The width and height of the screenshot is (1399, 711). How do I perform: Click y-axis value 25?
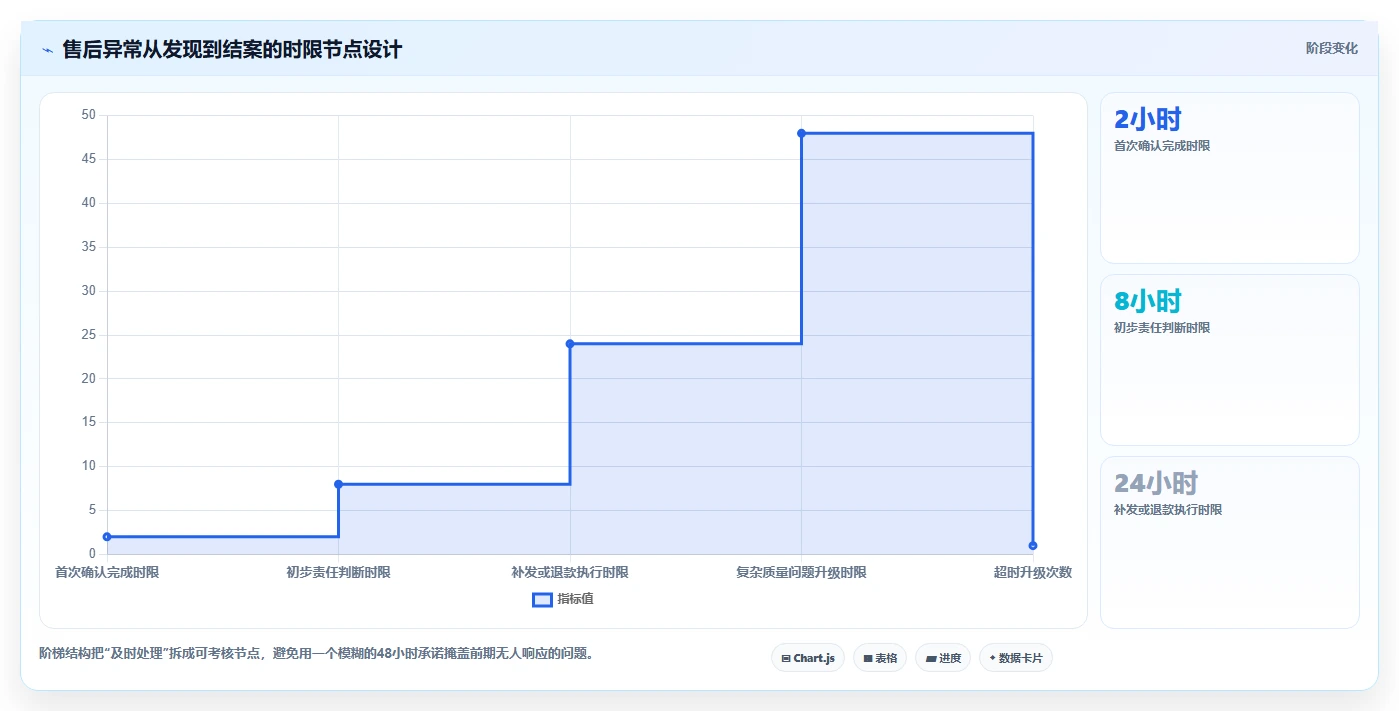click(88, 335)
